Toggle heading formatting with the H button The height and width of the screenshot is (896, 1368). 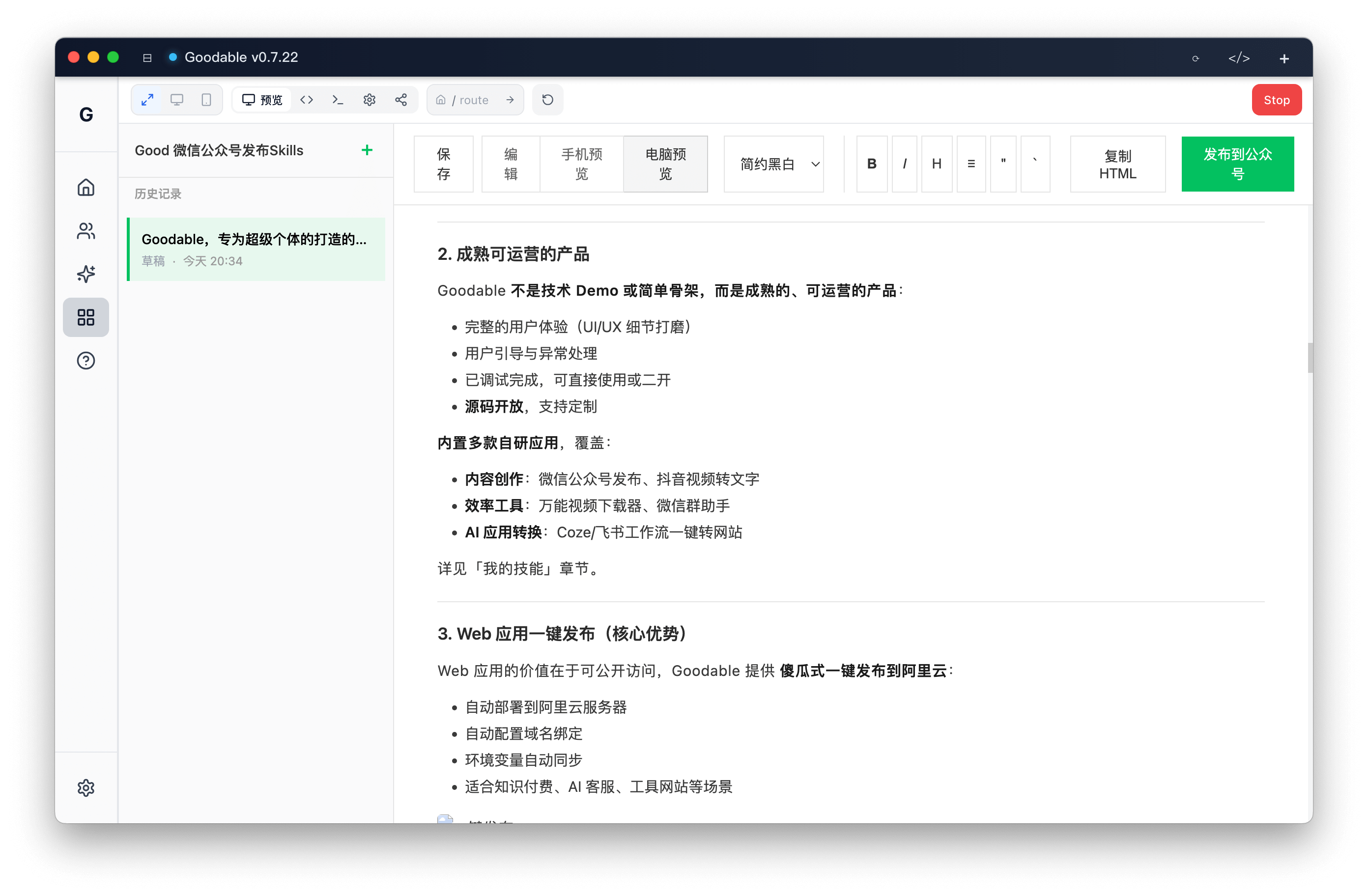(x=937, y=164)
